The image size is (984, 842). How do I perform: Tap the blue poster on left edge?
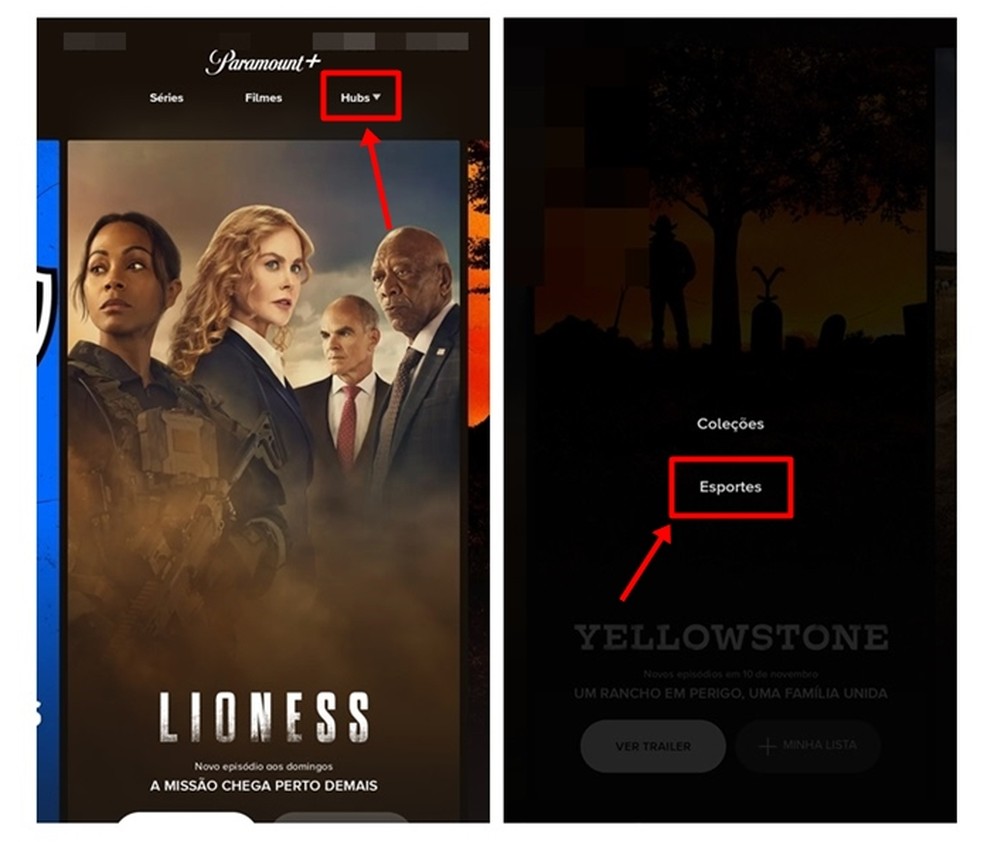tap(48, 477)
